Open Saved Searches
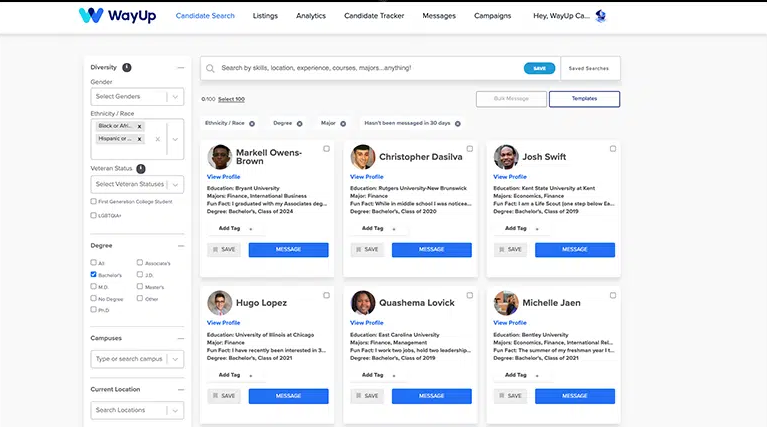 589,68
